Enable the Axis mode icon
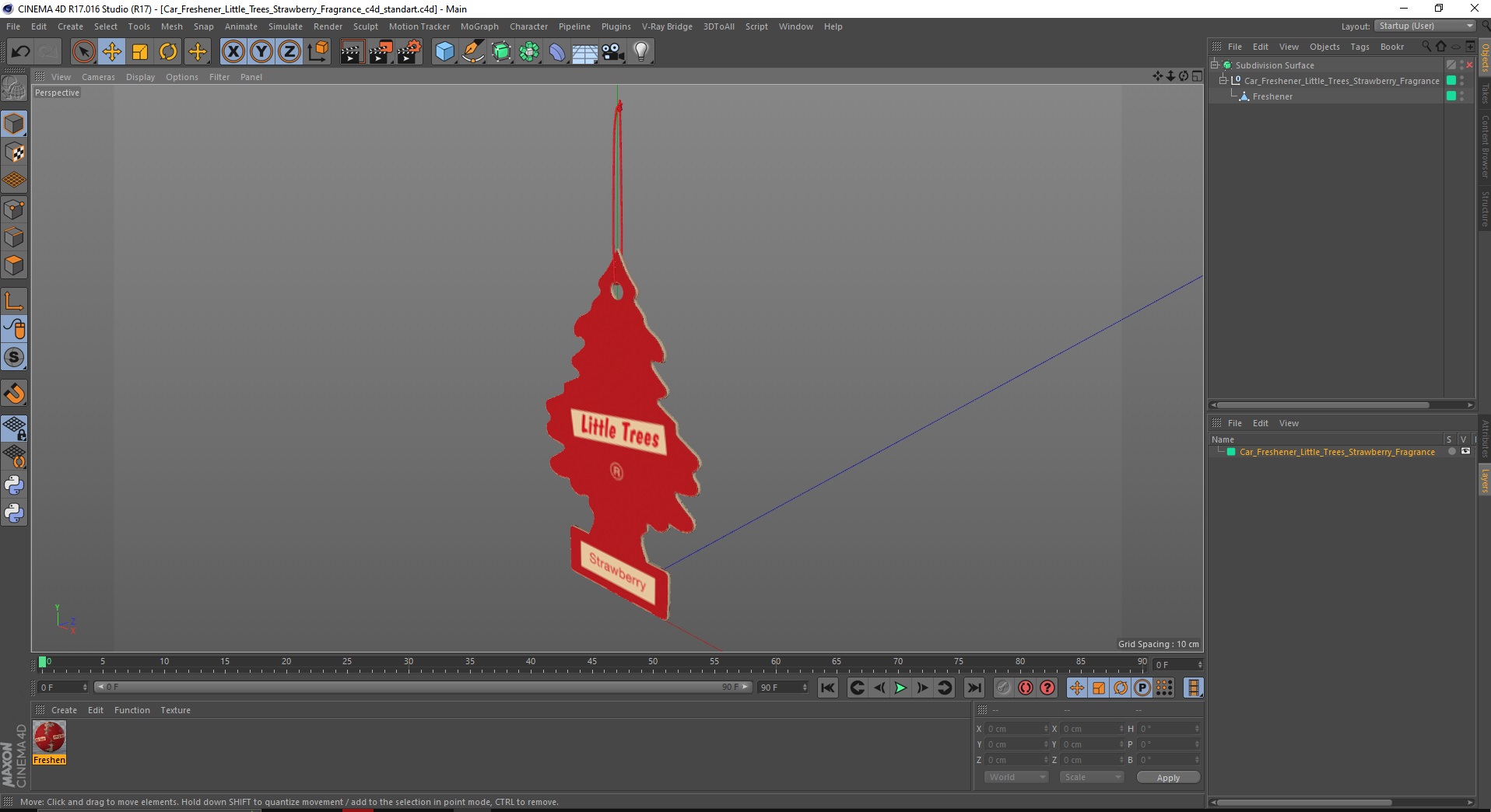Screen dimensions: 1491x812 coord(14,301)
